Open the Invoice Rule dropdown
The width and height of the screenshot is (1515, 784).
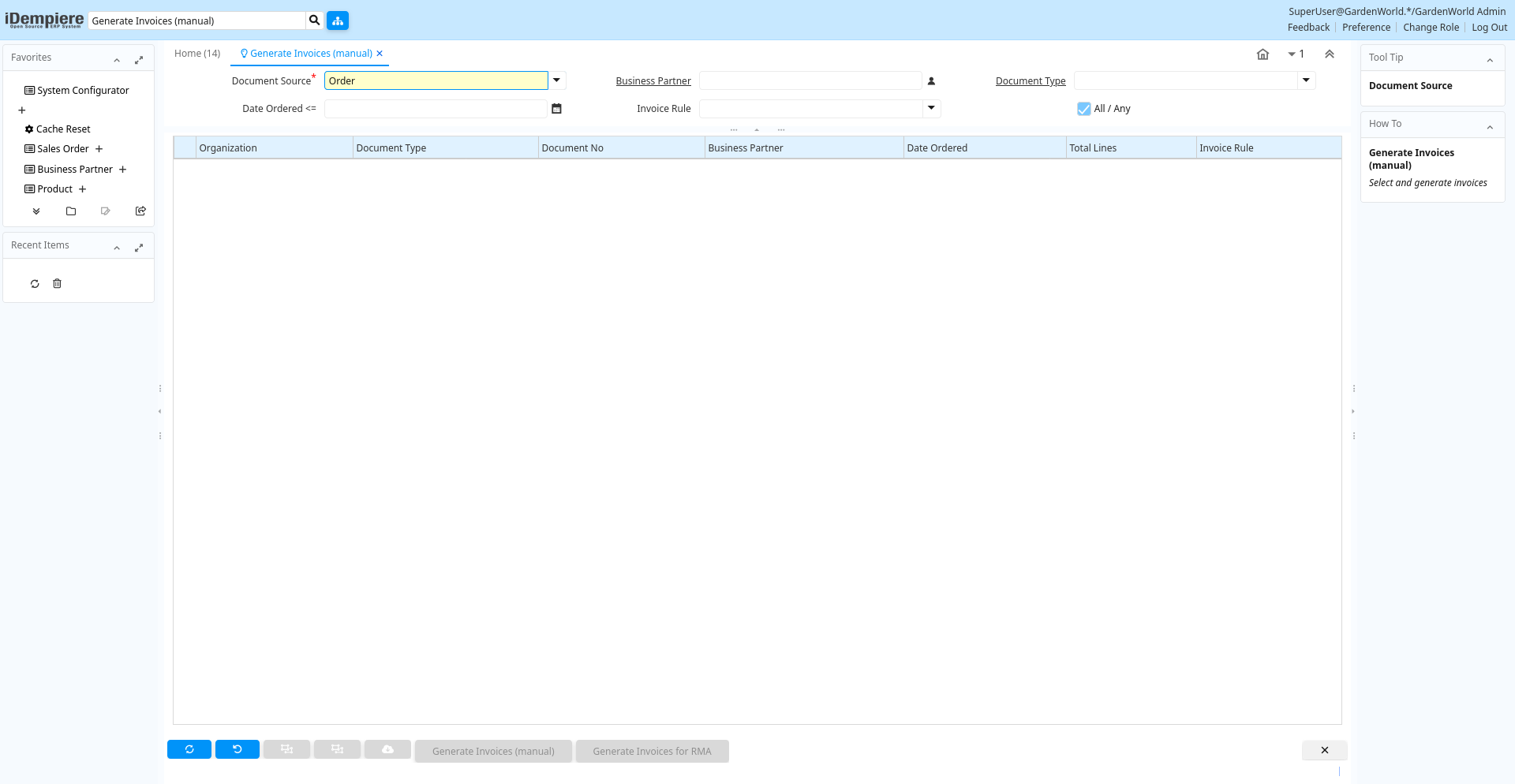(x=931, y=108)
